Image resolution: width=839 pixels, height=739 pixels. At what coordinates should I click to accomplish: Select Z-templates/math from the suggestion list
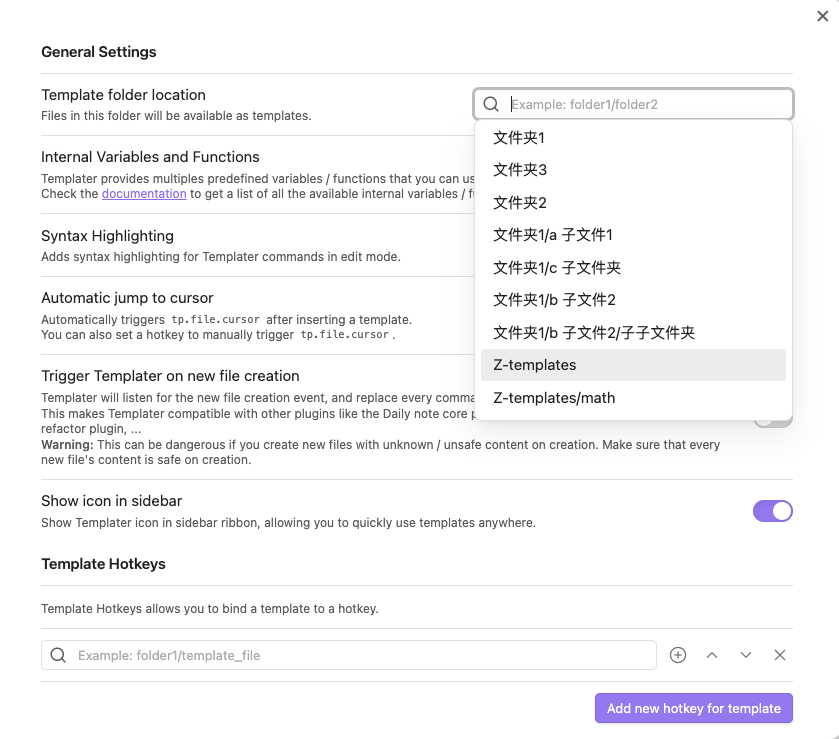554,398
